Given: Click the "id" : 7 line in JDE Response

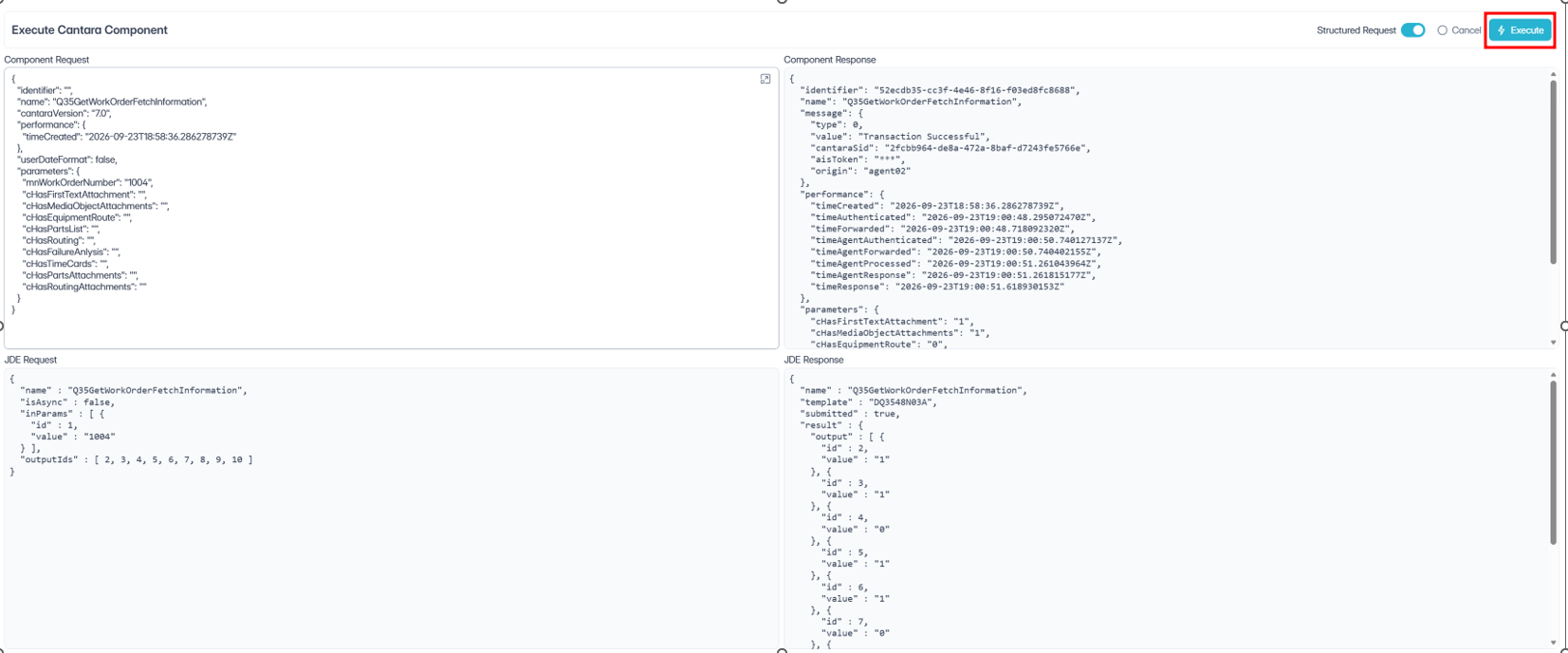Looking at the screenshot, I should coord(844,622).
